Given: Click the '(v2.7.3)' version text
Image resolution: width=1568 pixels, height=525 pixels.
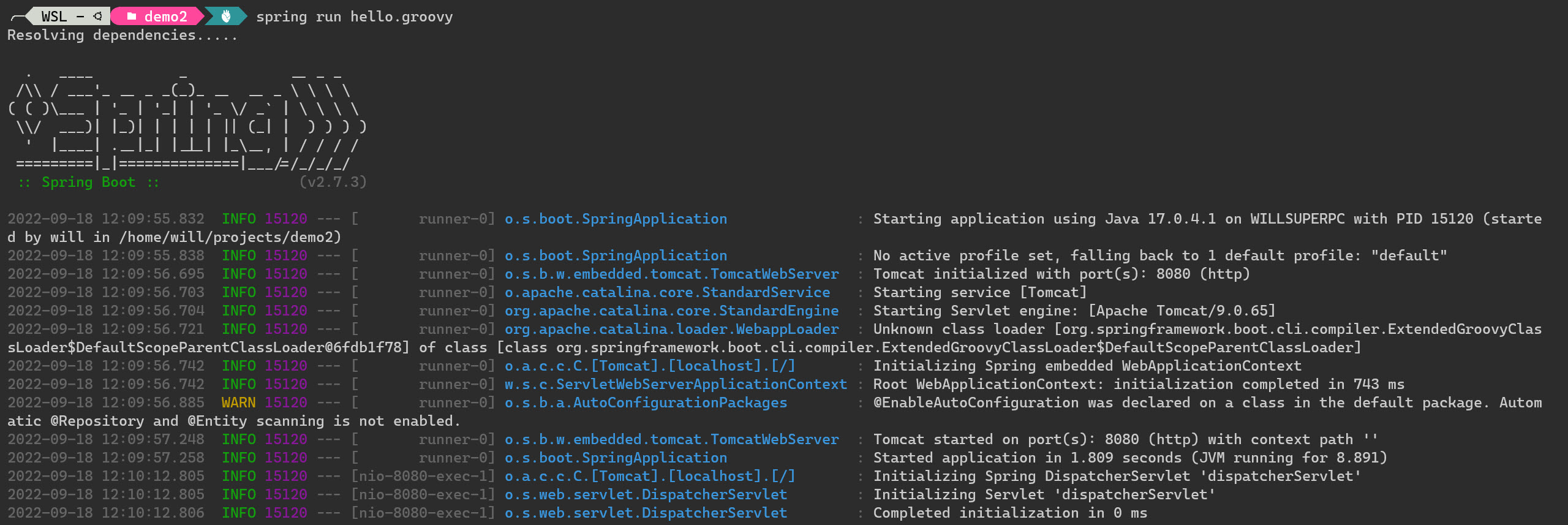Looking at the screenshot, I should coord(333,182).
